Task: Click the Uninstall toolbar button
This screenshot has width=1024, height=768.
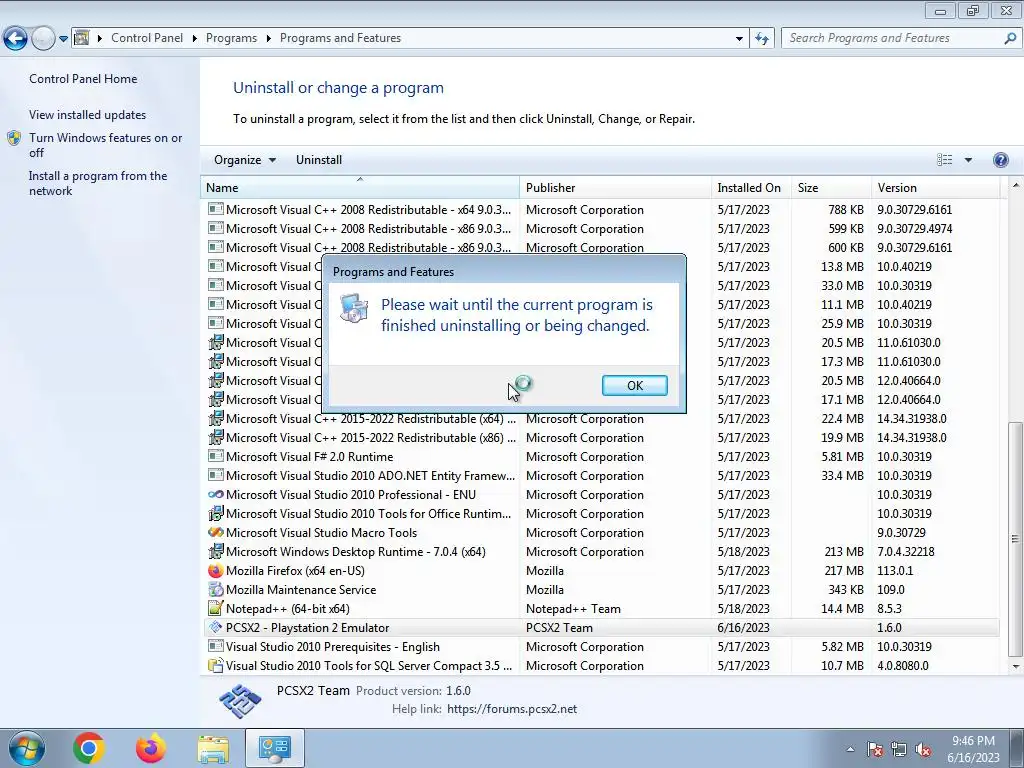Action: click(x=319, y=160)
